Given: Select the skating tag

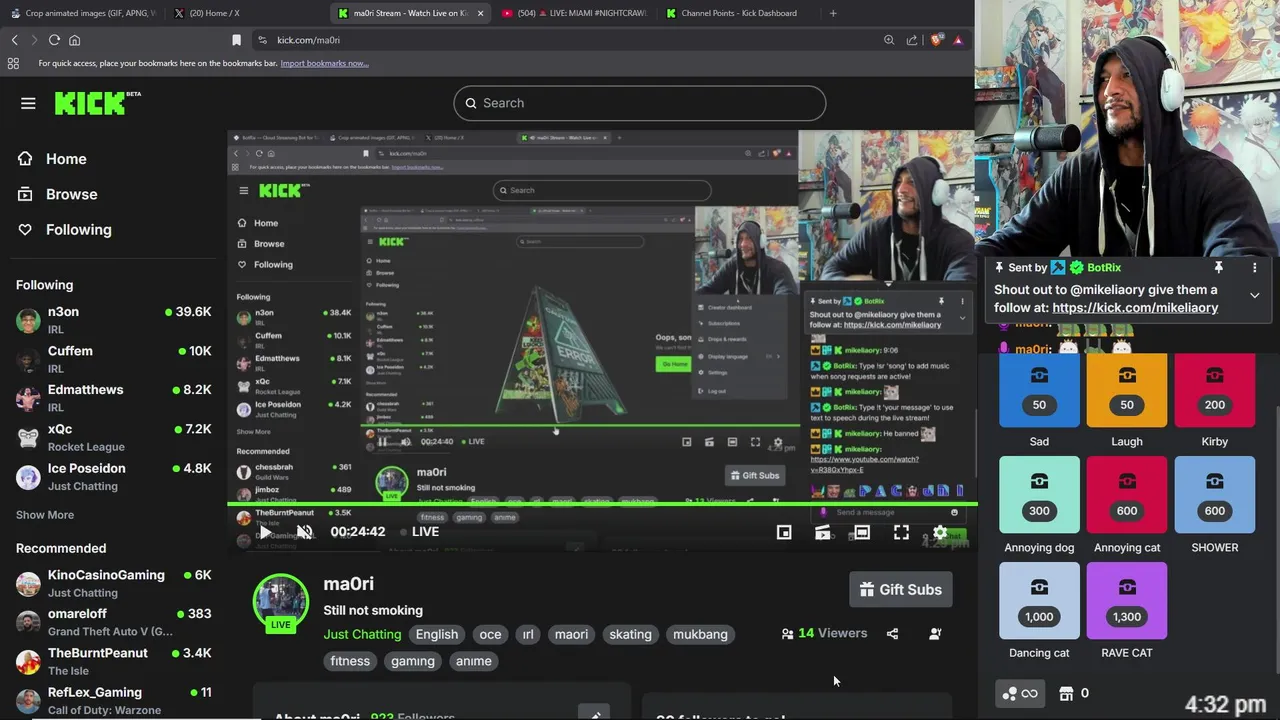Looking at the screenshot, I should (630, 634).
